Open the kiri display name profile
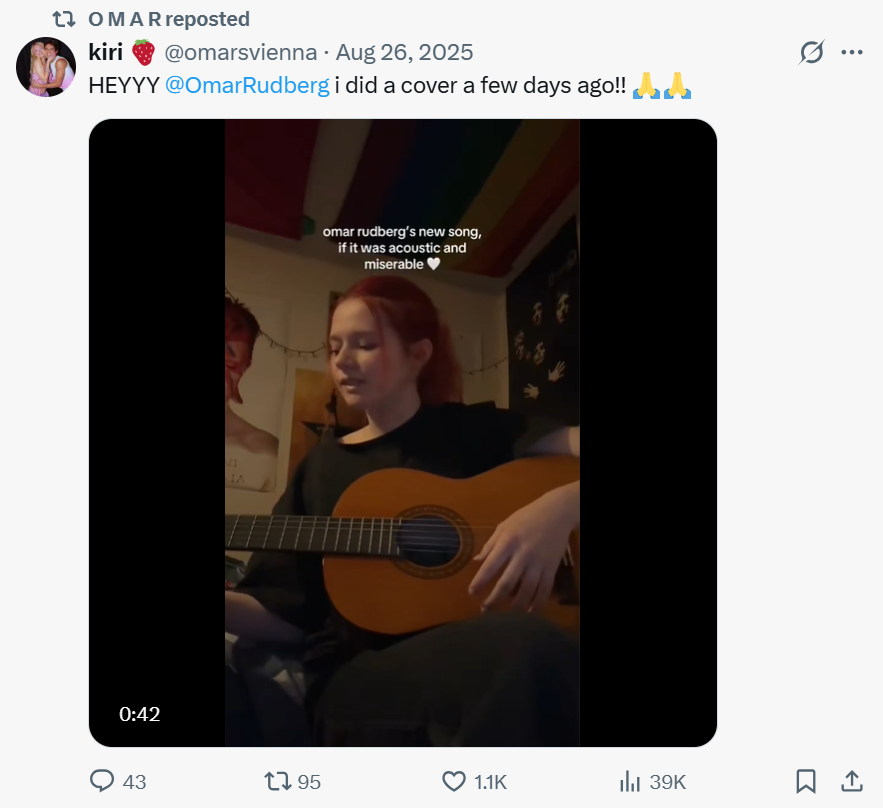This screenshot has width=883, height=808. pyautogui.click(x=106, y=52)
